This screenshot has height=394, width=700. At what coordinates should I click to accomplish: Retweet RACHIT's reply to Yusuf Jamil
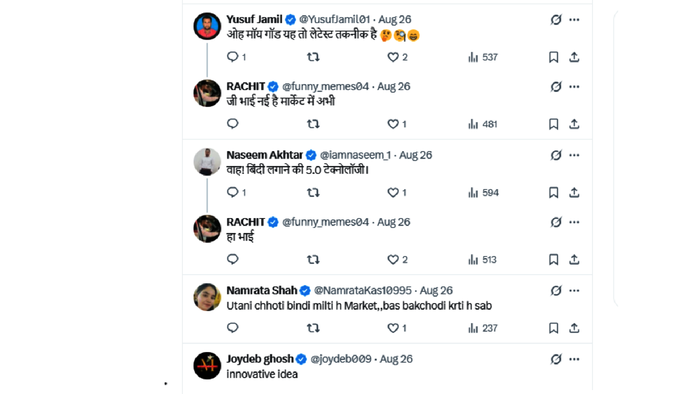click(x=313, y=124)
